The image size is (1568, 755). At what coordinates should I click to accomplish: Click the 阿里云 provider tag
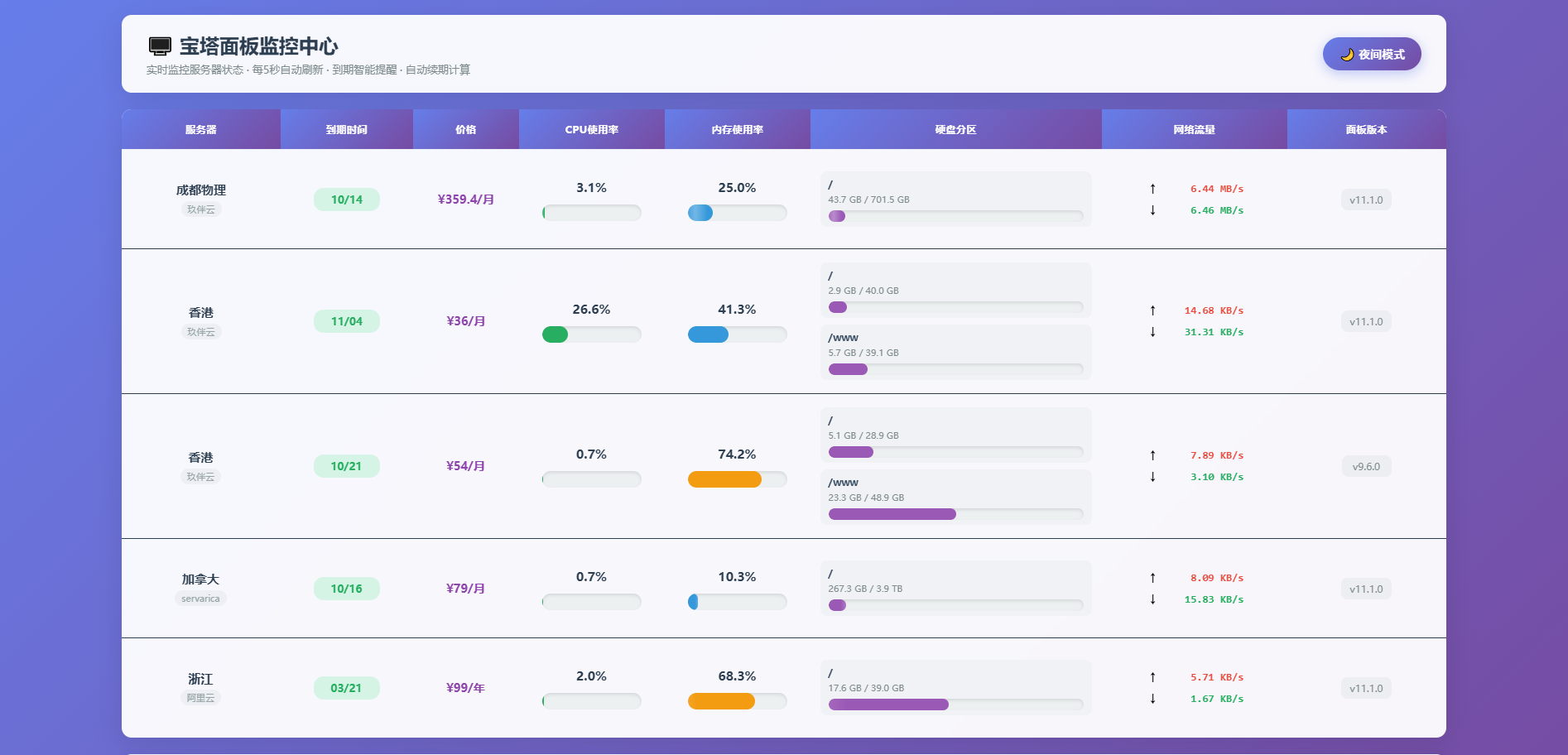tap(200, 698)
